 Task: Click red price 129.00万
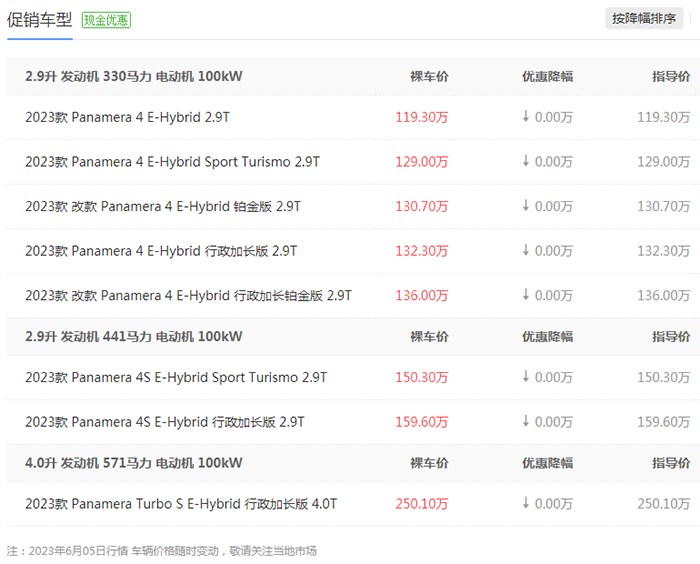[x=421, y=162]
